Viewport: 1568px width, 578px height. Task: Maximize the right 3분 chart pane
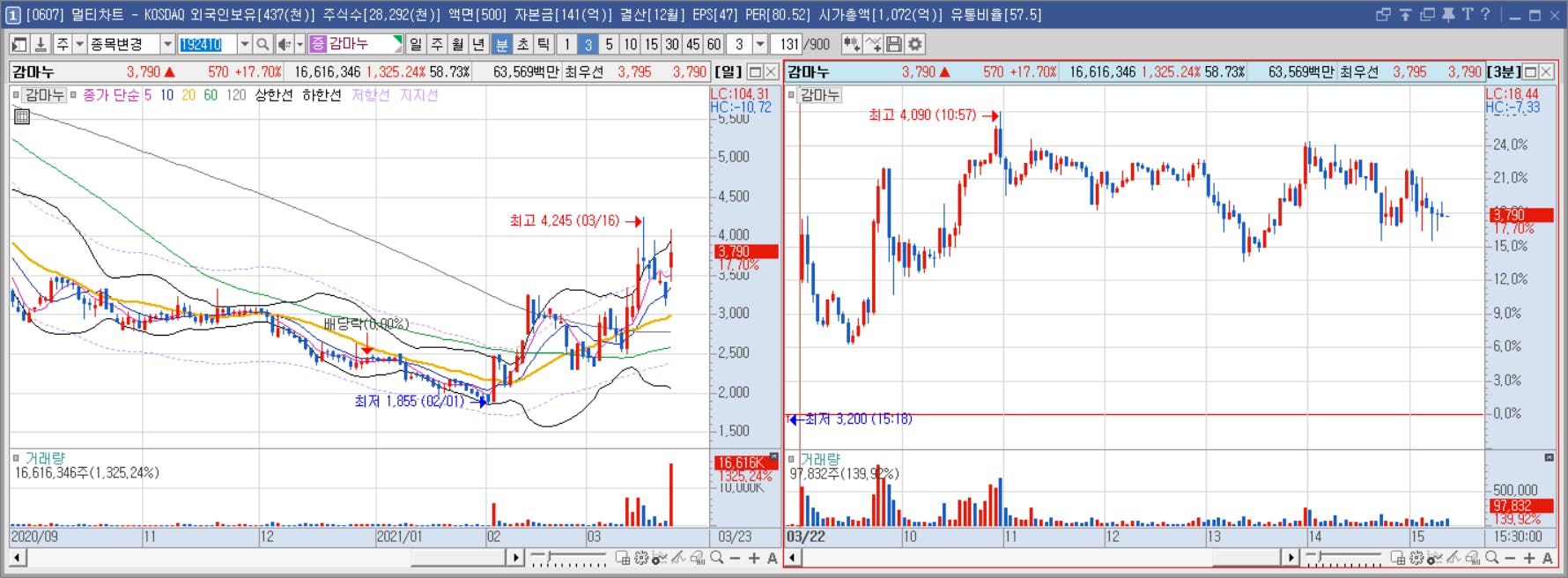tap(1530, 72)
